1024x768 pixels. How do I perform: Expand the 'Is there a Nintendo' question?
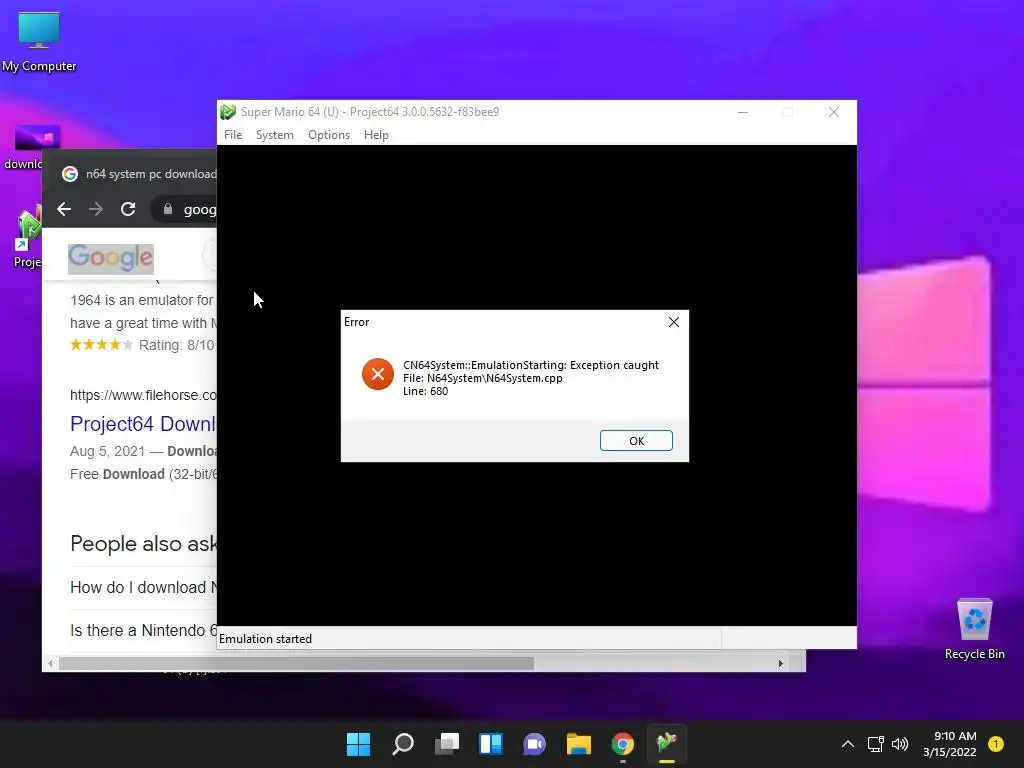(x=143, y=630)
